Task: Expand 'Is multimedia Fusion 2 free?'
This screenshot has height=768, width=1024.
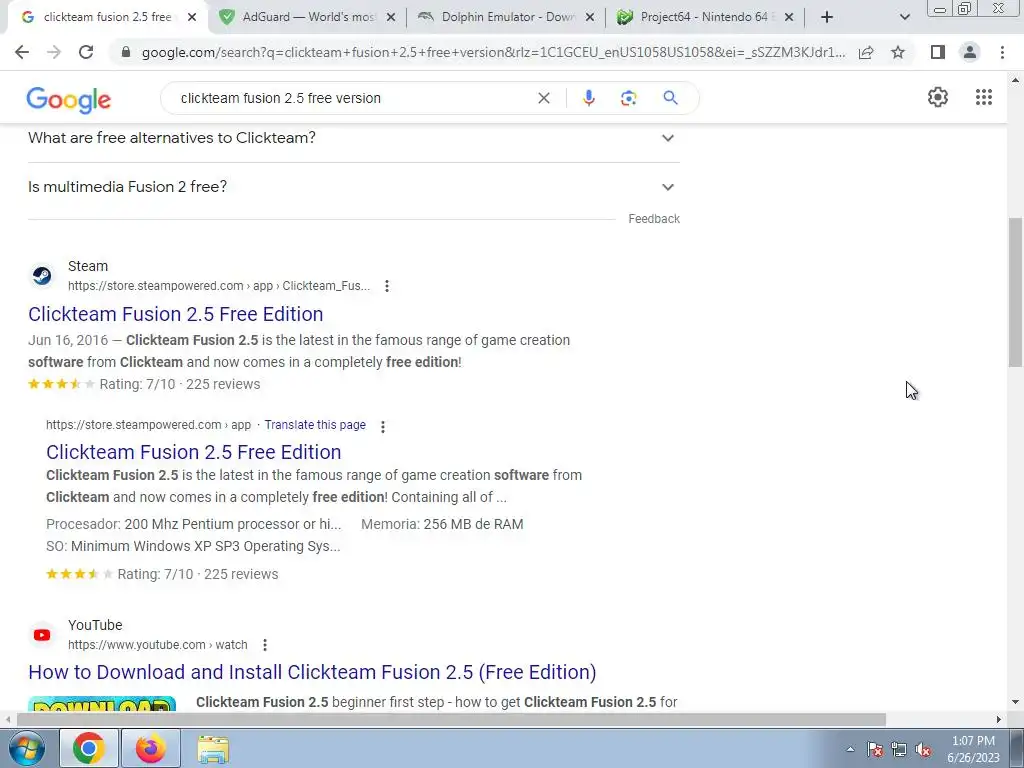Action: point(353,187)
